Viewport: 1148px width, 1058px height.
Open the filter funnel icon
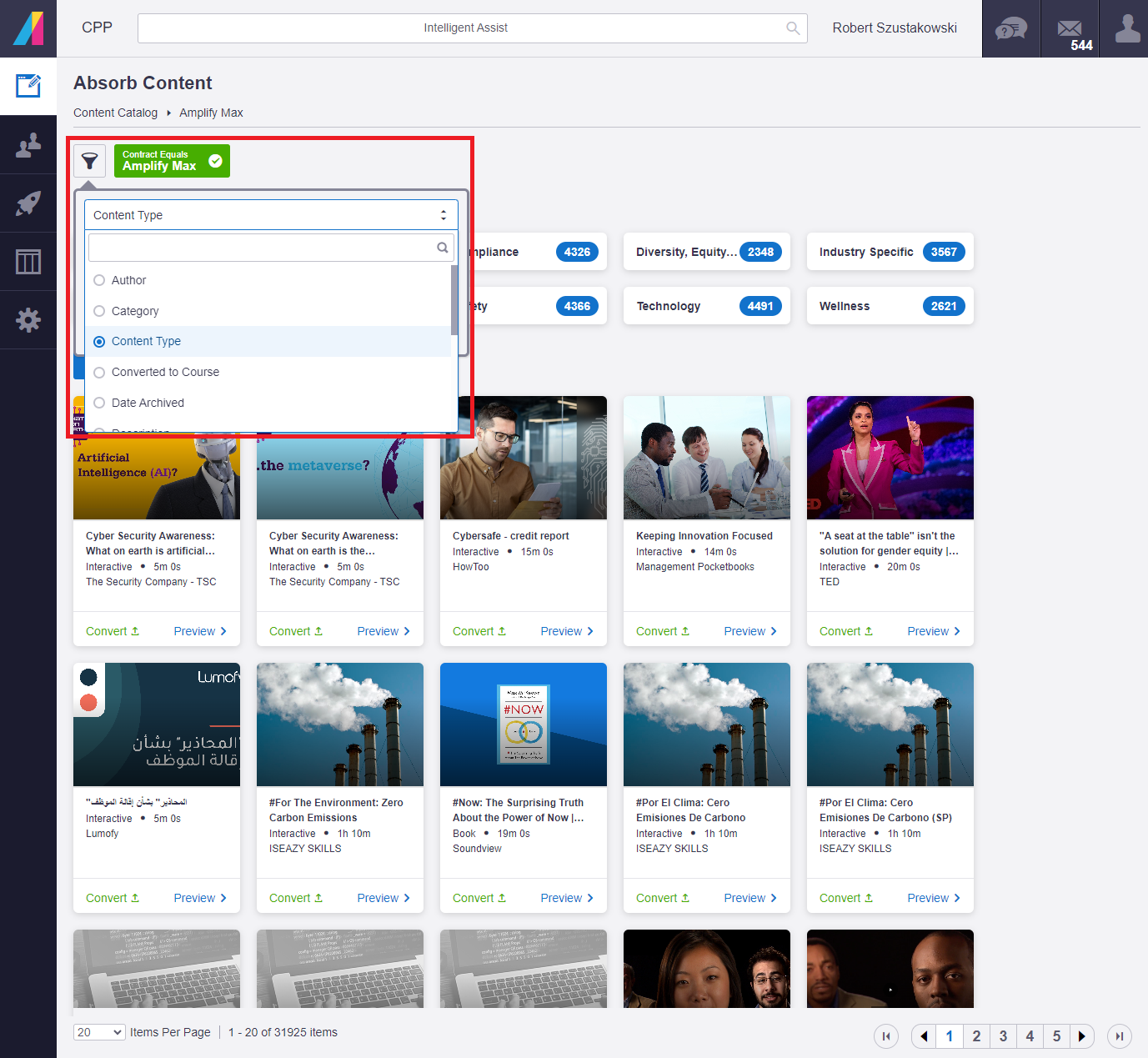pyautogui.click(x=89, y=161)
